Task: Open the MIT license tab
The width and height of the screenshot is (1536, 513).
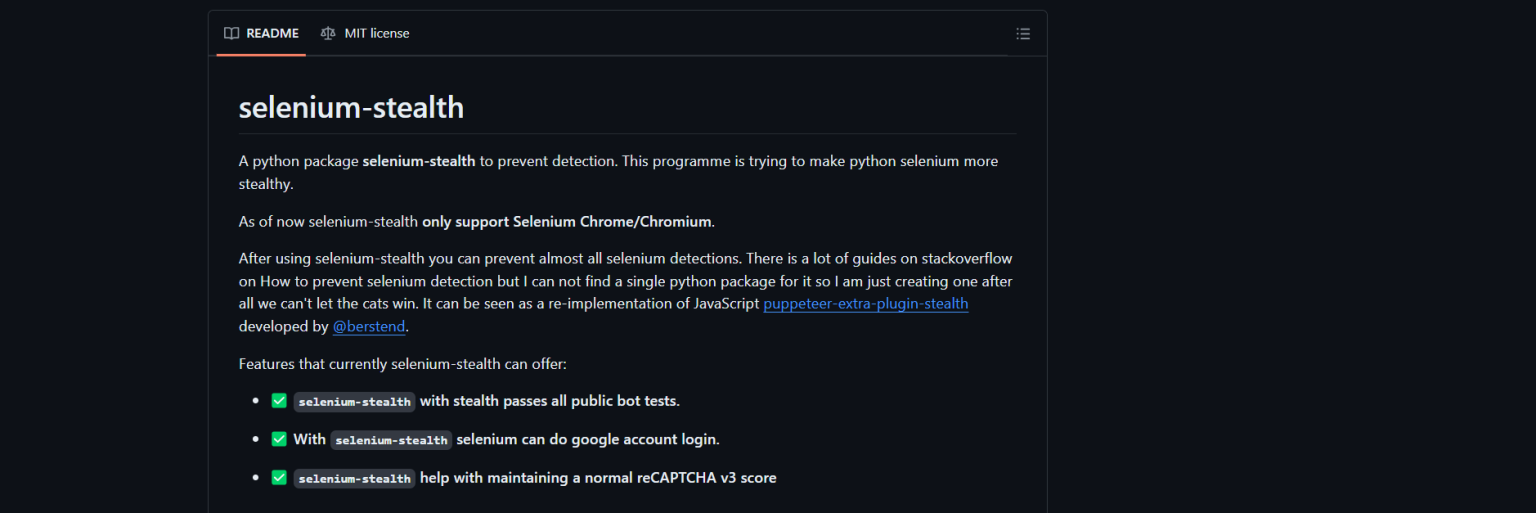Action: coord(376,33)
